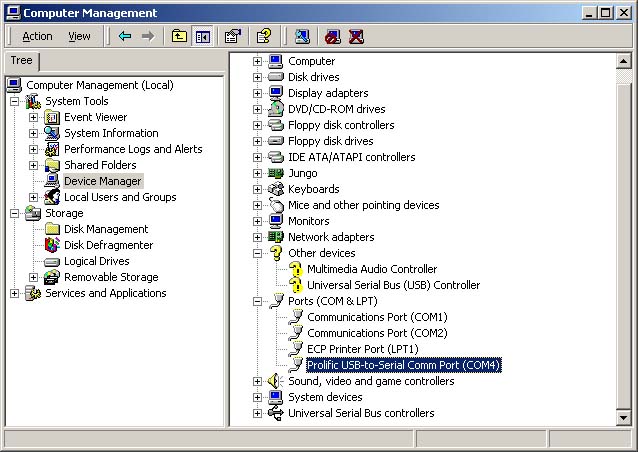The width and height of the screenshot is (638, 452).
Task: Click the Jungo device category icon
Action: pos(276,173)
